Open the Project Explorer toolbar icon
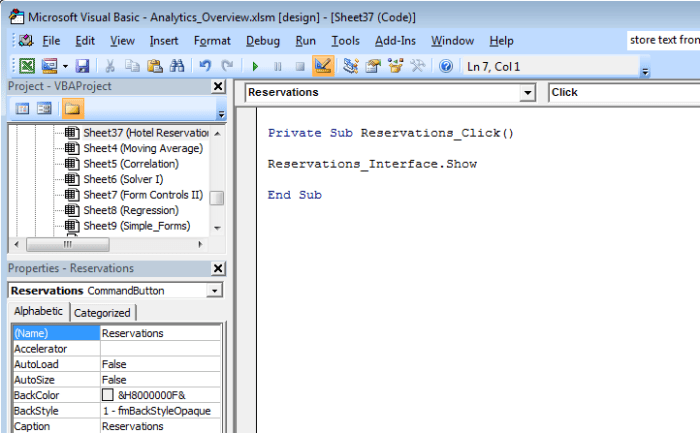 [x=351, y=66]
